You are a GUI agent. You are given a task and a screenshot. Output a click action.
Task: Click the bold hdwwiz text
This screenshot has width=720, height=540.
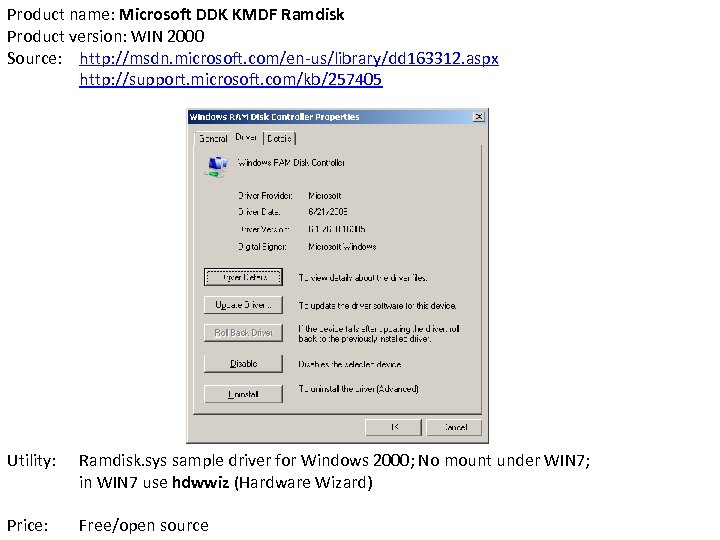pos(200,483)
